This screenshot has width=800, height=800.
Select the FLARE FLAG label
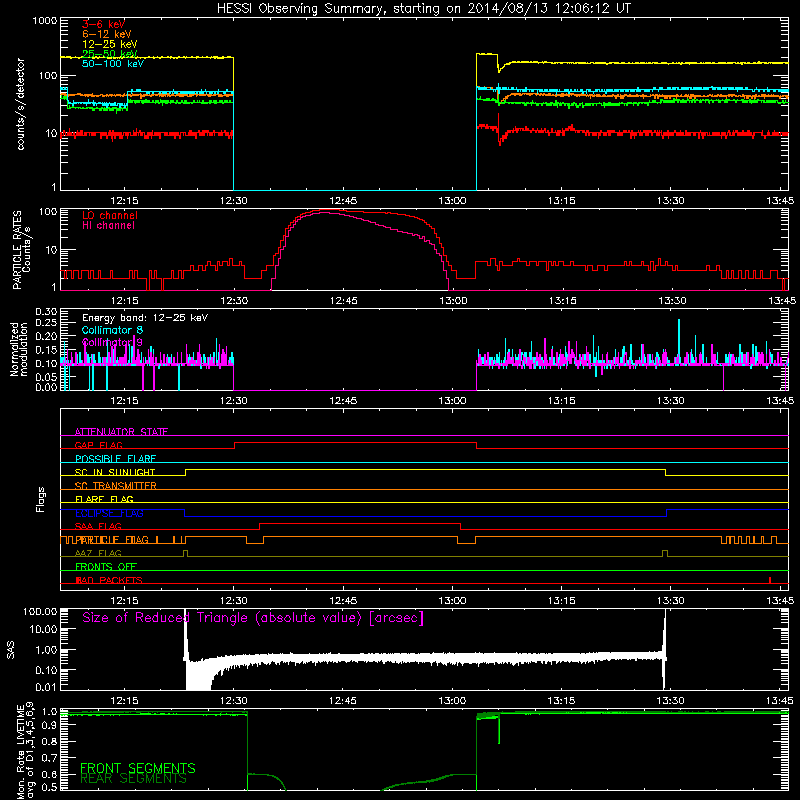tap(104, 499)
